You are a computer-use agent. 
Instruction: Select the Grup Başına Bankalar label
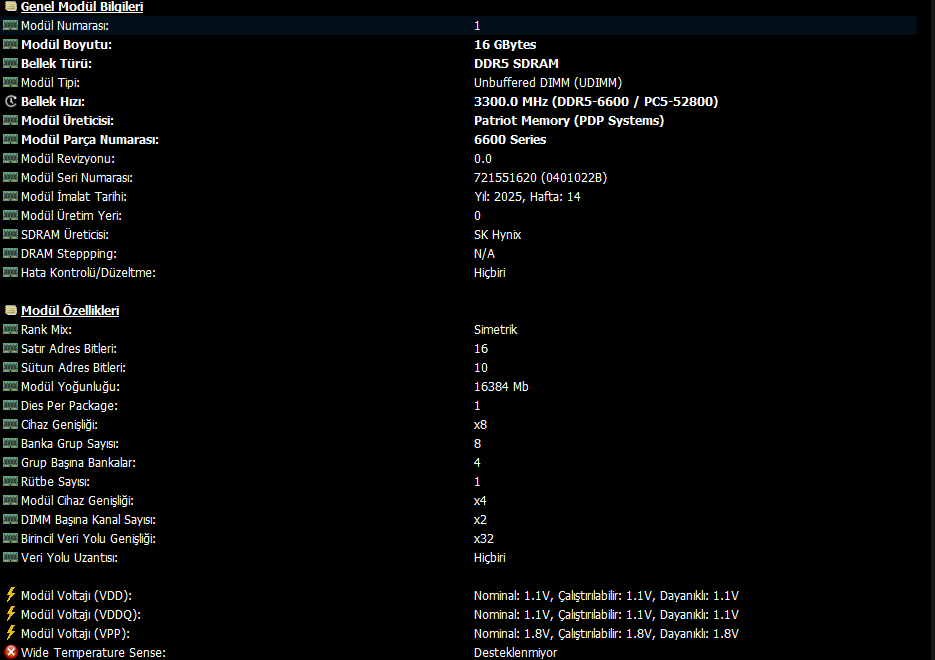78,463
